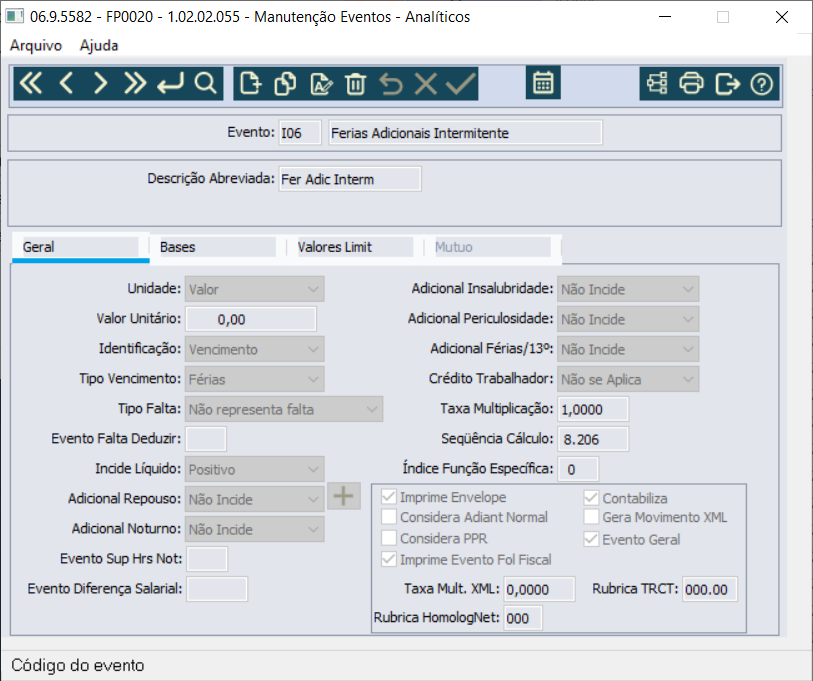Screen dimensions: 813x681
Task: Delete the event with the trash icon
Action: point(355,84)
